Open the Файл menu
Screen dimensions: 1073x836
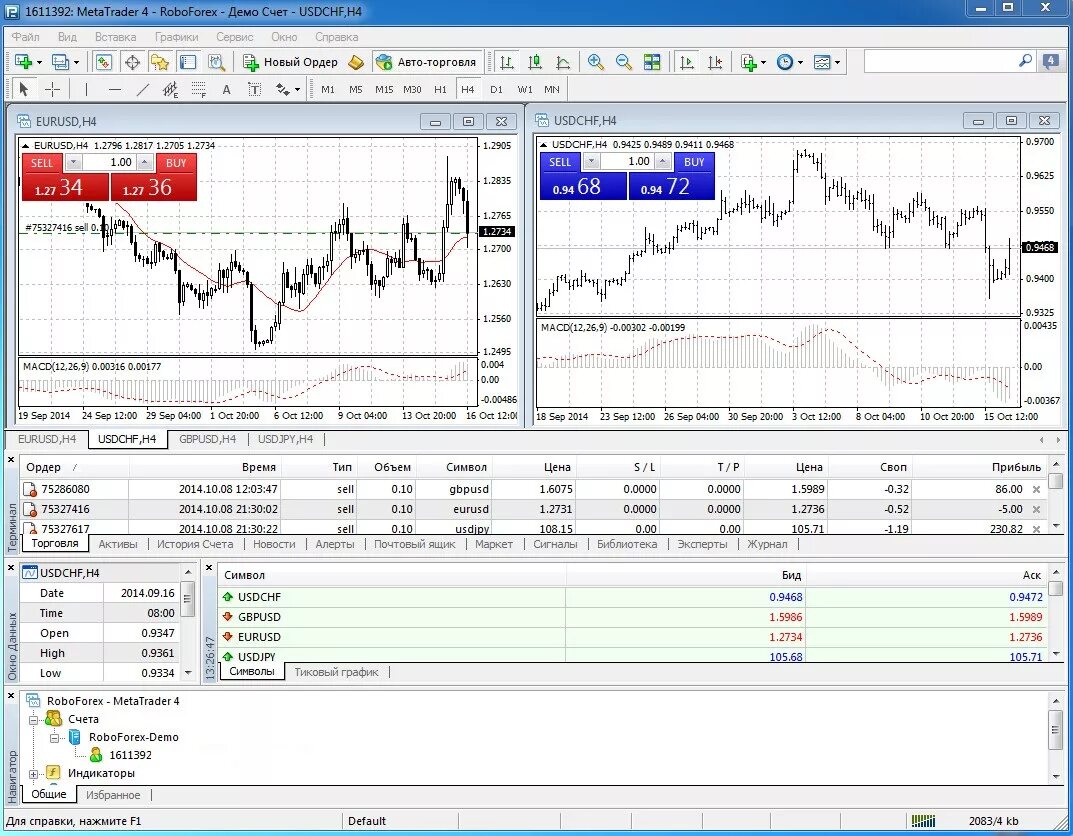click(x=25, y=37)
